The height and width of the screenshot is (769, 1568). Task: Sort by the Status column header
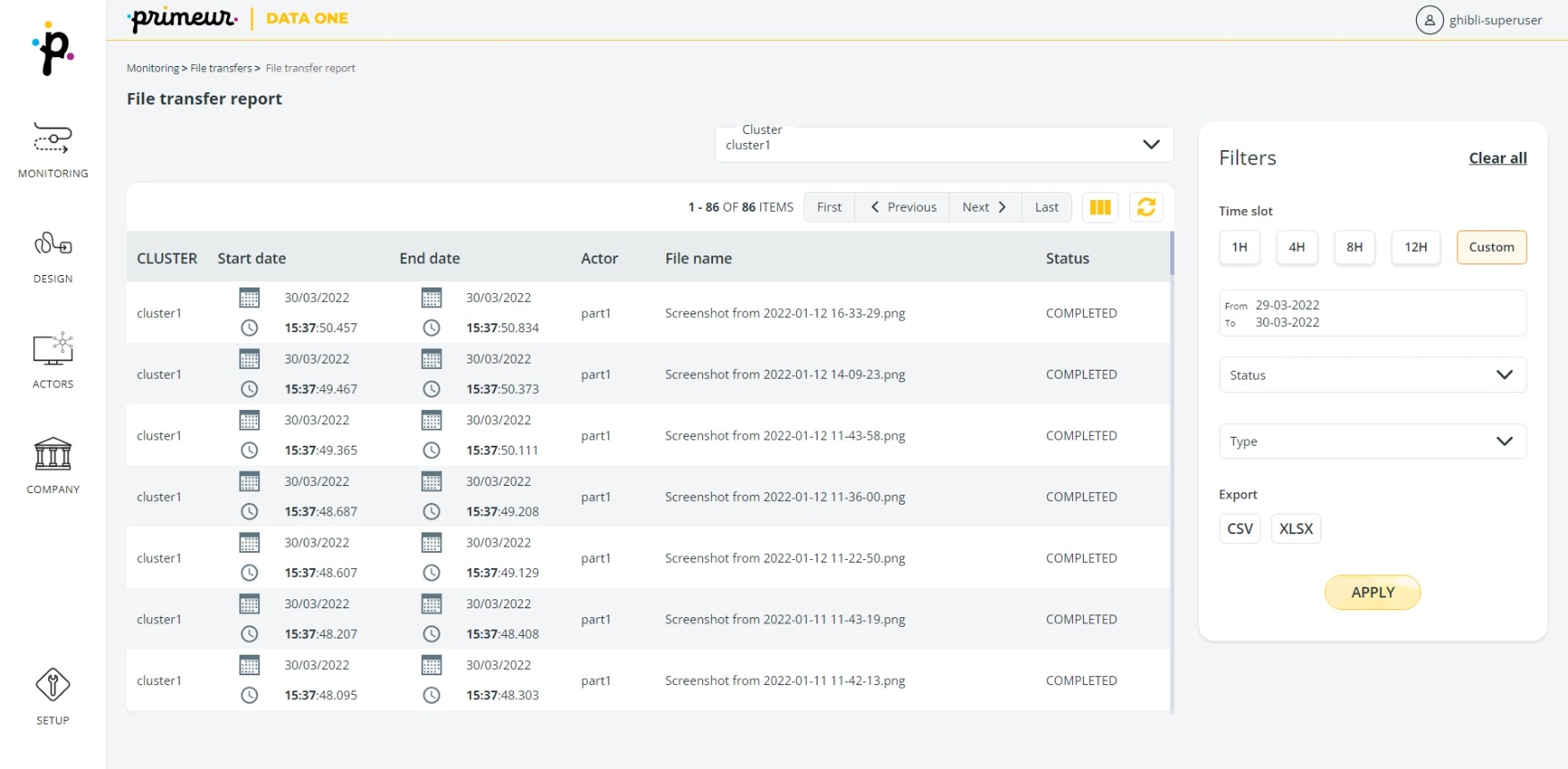tap(1068, 258)
